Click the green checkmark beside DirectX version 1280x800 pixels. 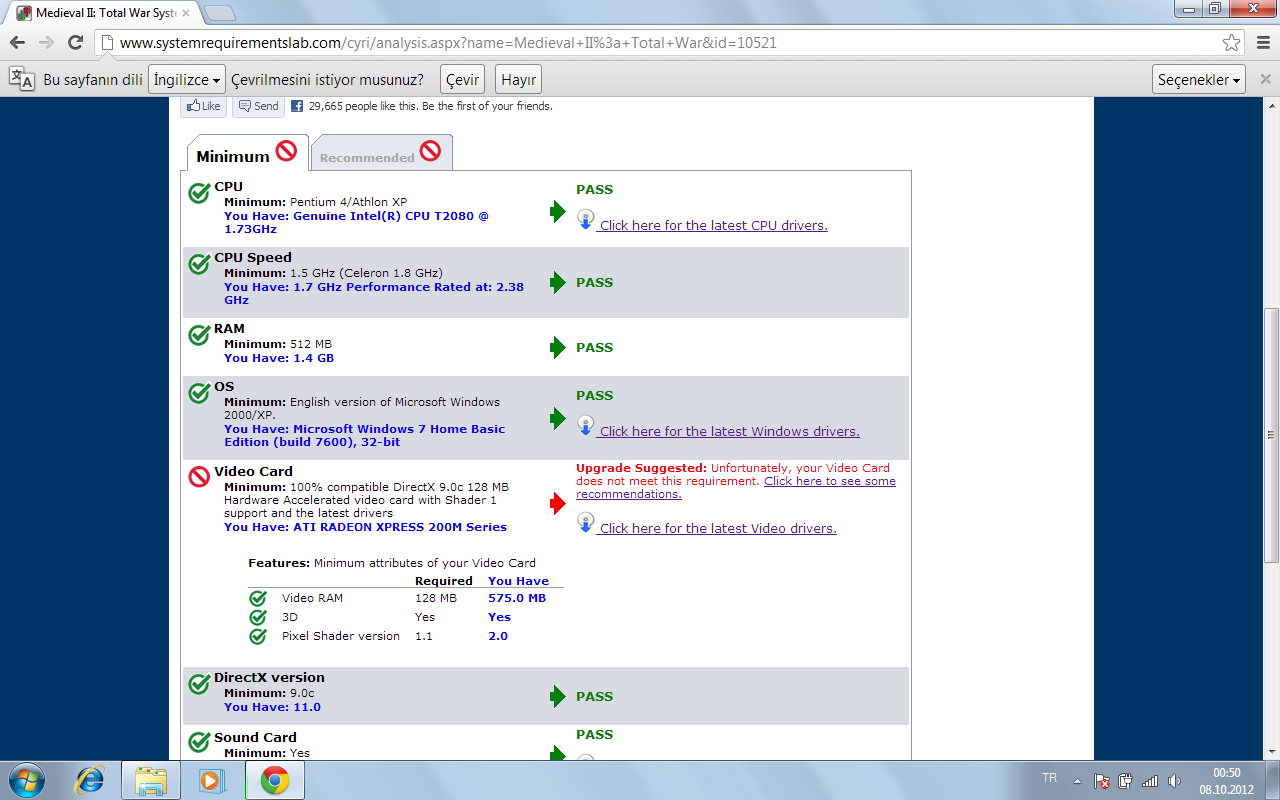coord(199,683)
